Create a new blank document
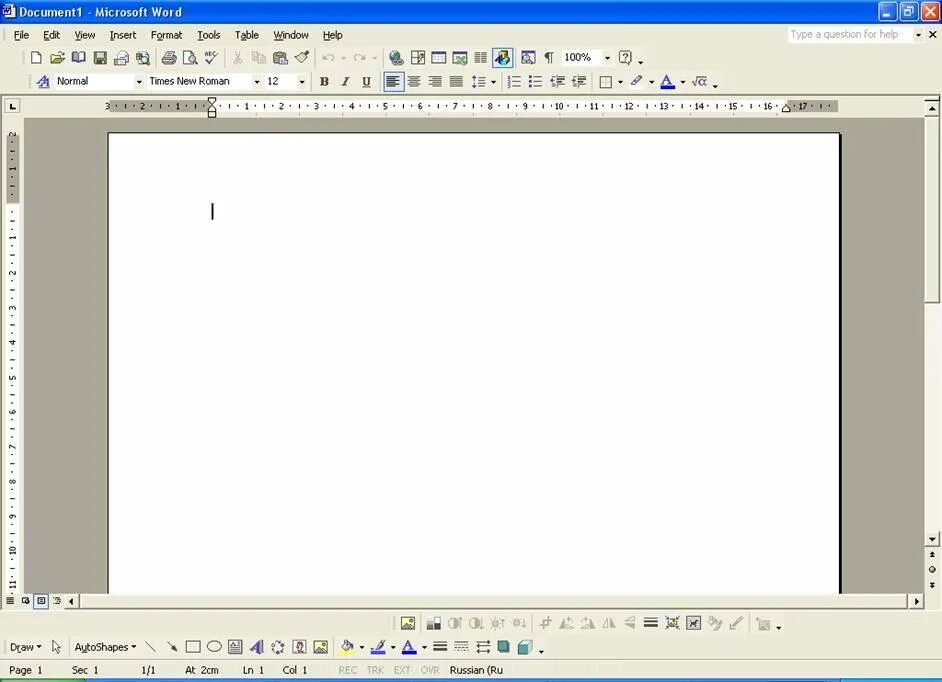 coord(36,58)
